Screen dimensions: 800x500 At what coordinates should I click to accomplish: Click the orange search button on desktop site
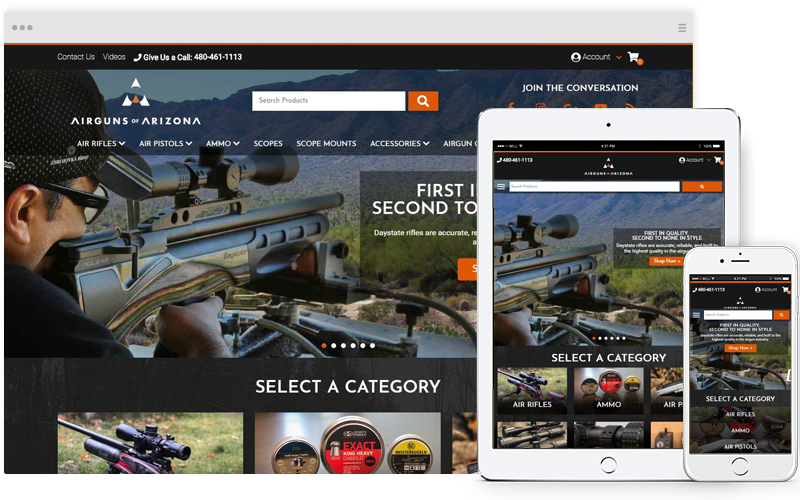423,101
